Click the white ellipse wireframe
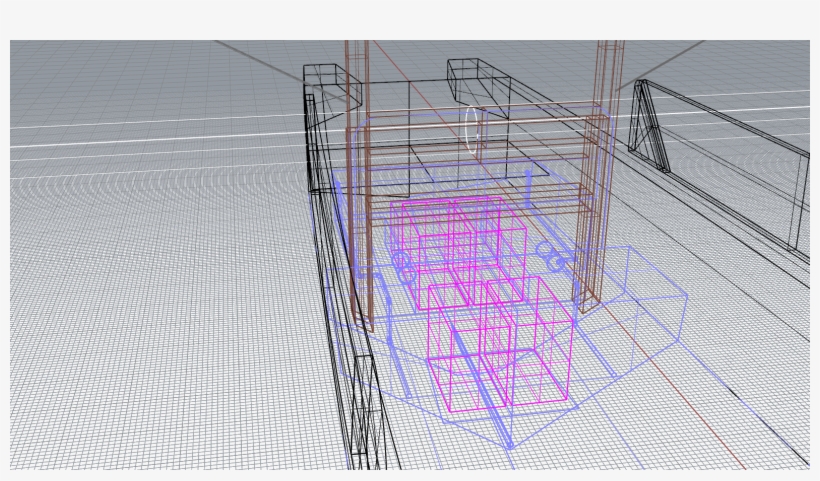The image size is (820, 481). click(473, 130)
